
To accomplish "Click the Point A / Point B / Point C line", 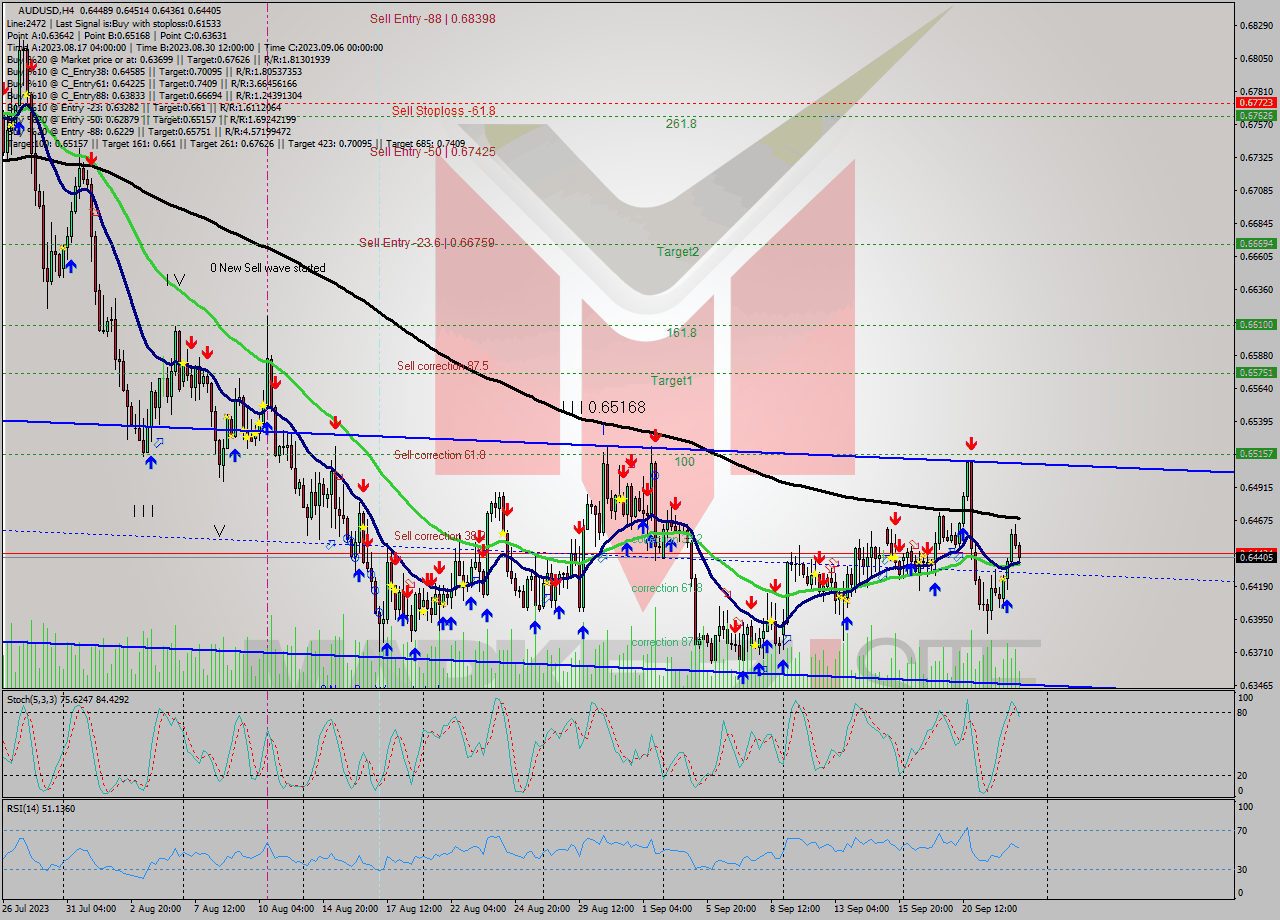I will pyautogui.click(x=117, y=36).
